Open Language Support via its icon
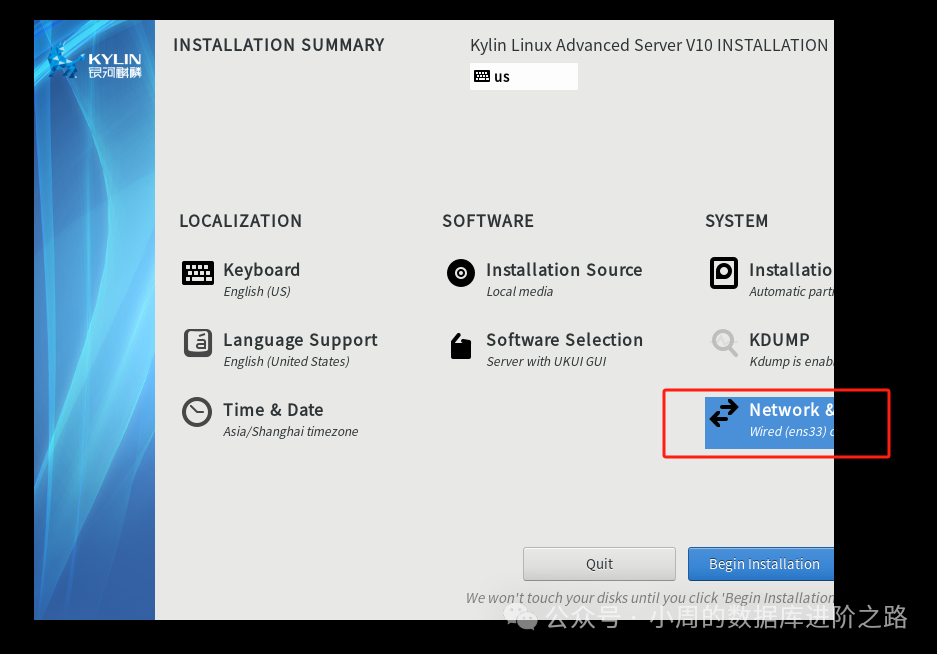Image resolution: width=937 pixels, height=654 pixels. click(197, 342)
